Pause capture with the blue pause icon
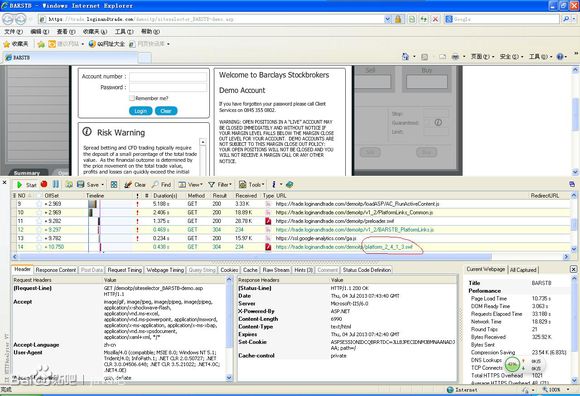Image resolution: width=580 pixels, height=396 pixels. 56,184
